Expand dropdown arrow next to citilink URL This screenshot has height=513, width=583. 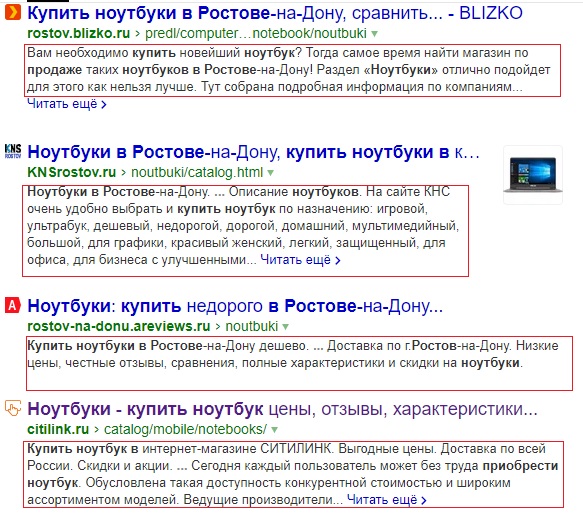(x=274, y=430)
